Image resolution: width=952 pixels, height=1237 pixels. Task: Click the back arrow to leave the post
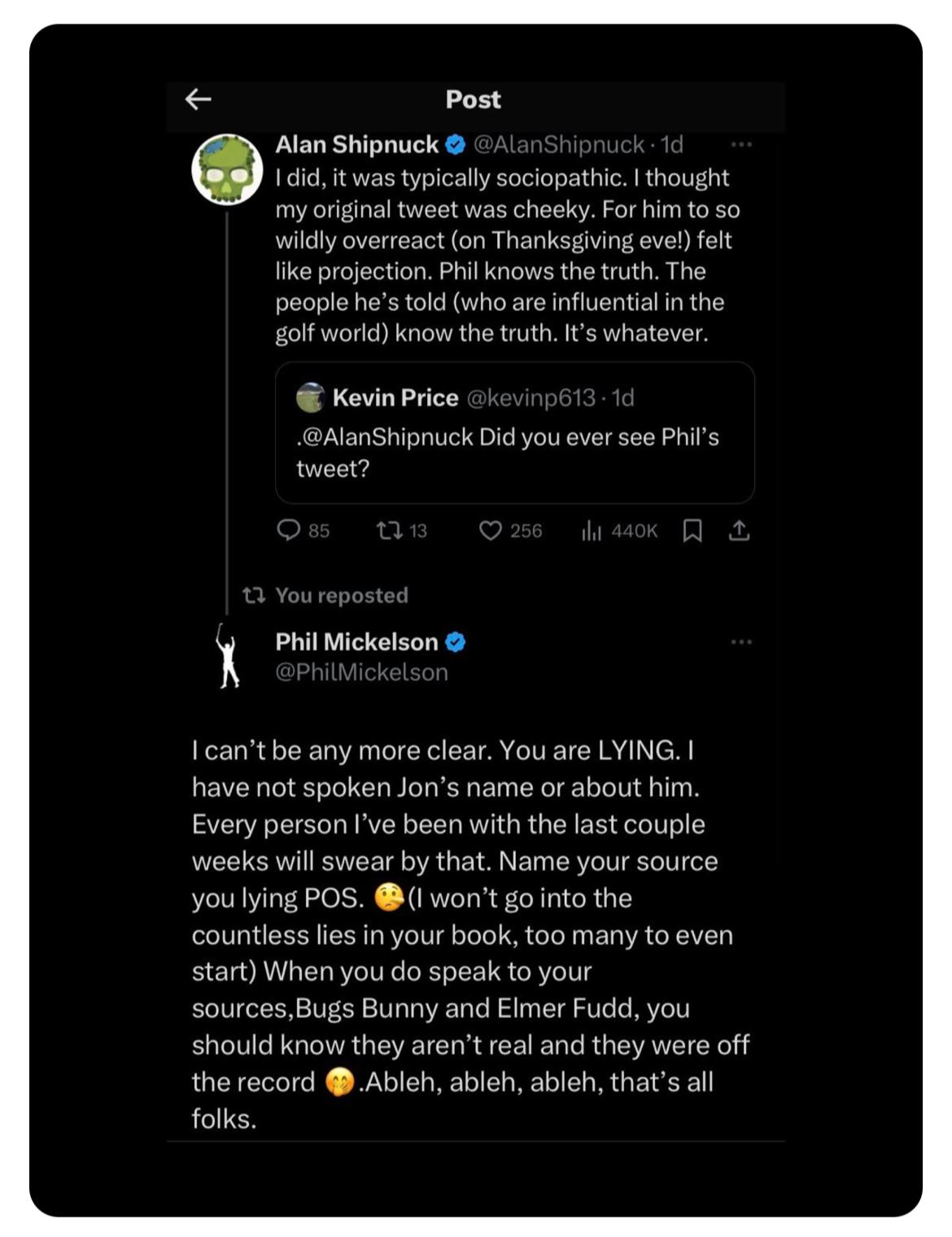point(196,99)
